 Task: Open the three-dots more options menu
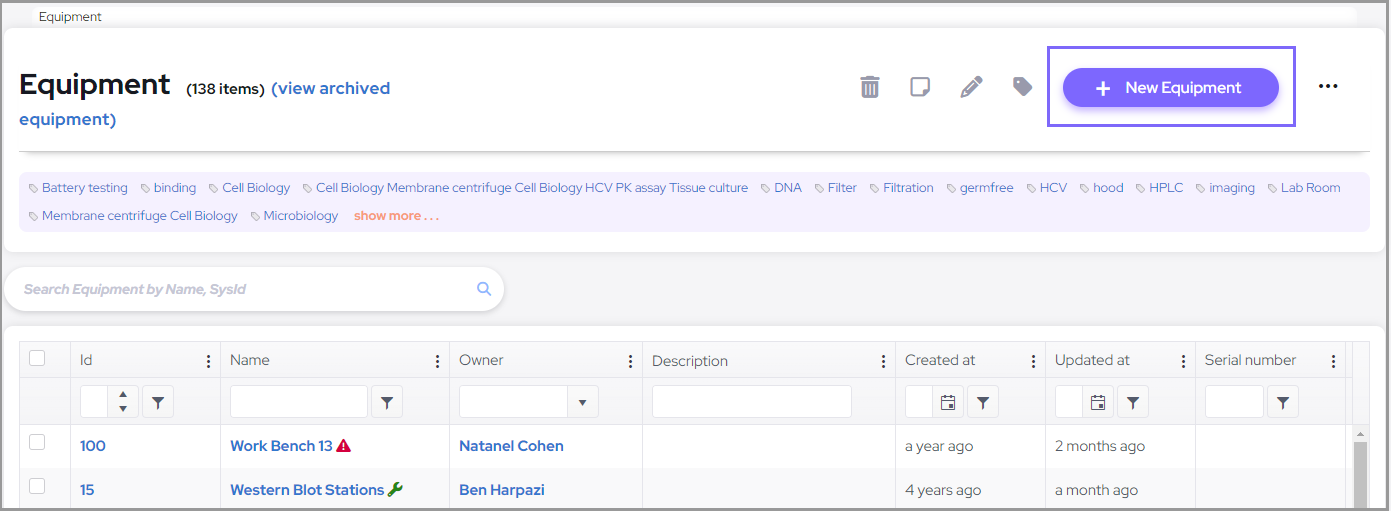click(1328, 87)
